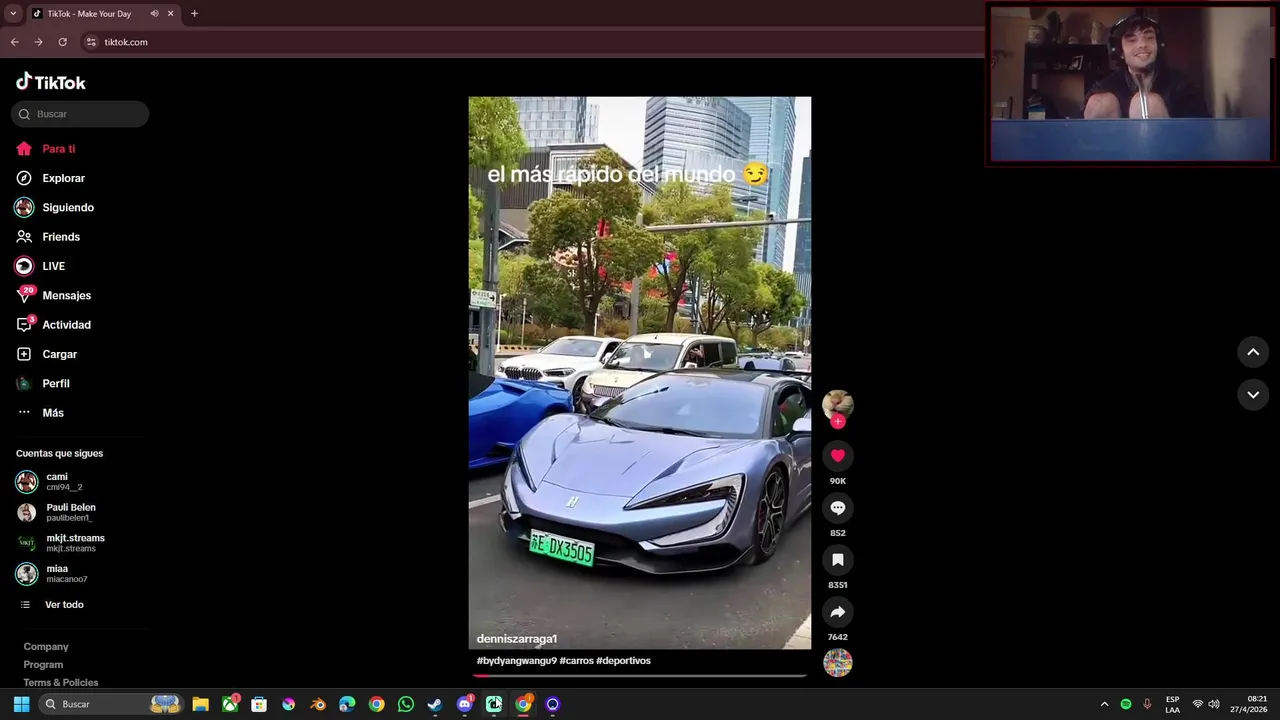Go to previous video with up chevron
Screen dimensions: 1280x720
pyautogui.click(x=1253, y=352)
